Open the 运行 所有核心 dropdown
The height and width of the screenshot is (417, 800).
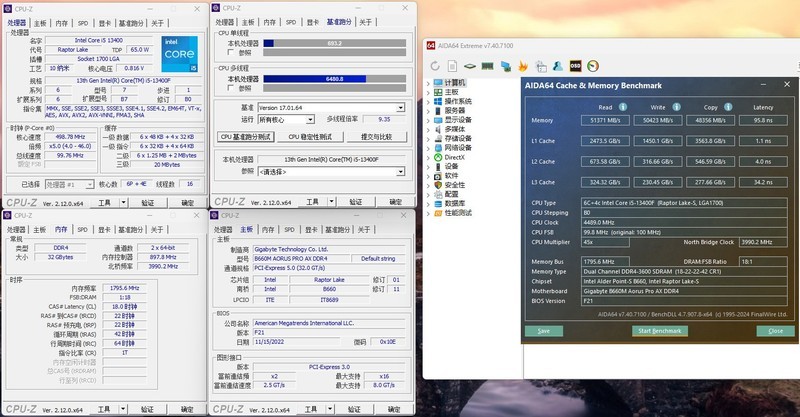coord(310,119)
